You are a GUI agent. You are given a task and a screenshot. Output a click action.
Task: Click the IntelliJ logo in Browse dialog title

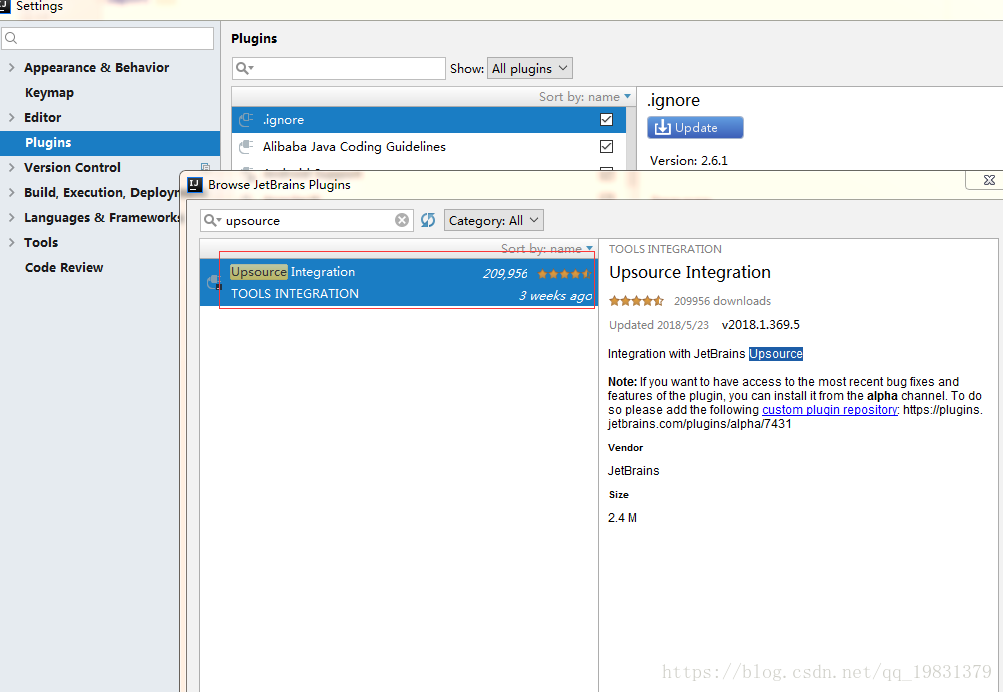[x=194, y=185]
